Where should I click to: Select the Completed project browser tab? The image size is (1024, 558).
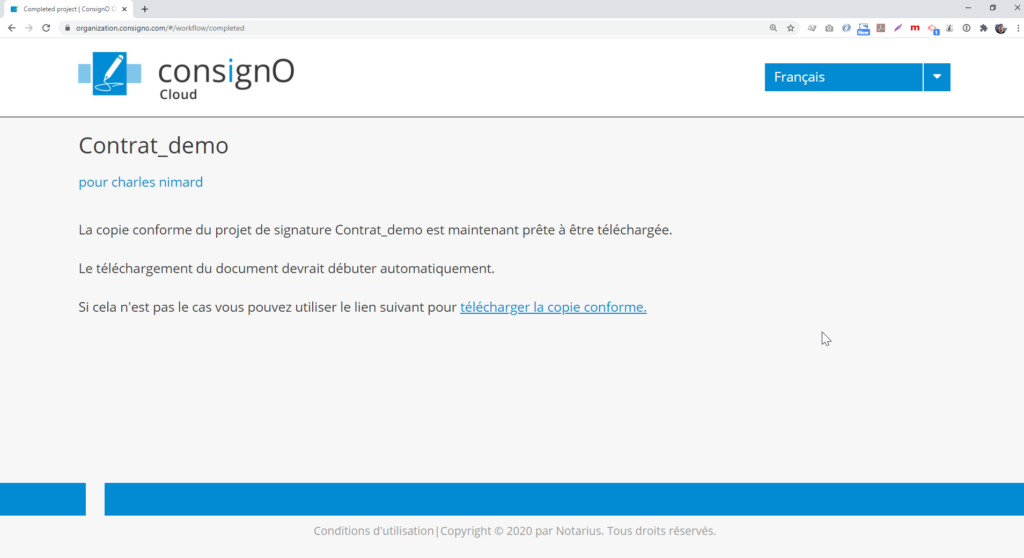(x=66, y=9)
